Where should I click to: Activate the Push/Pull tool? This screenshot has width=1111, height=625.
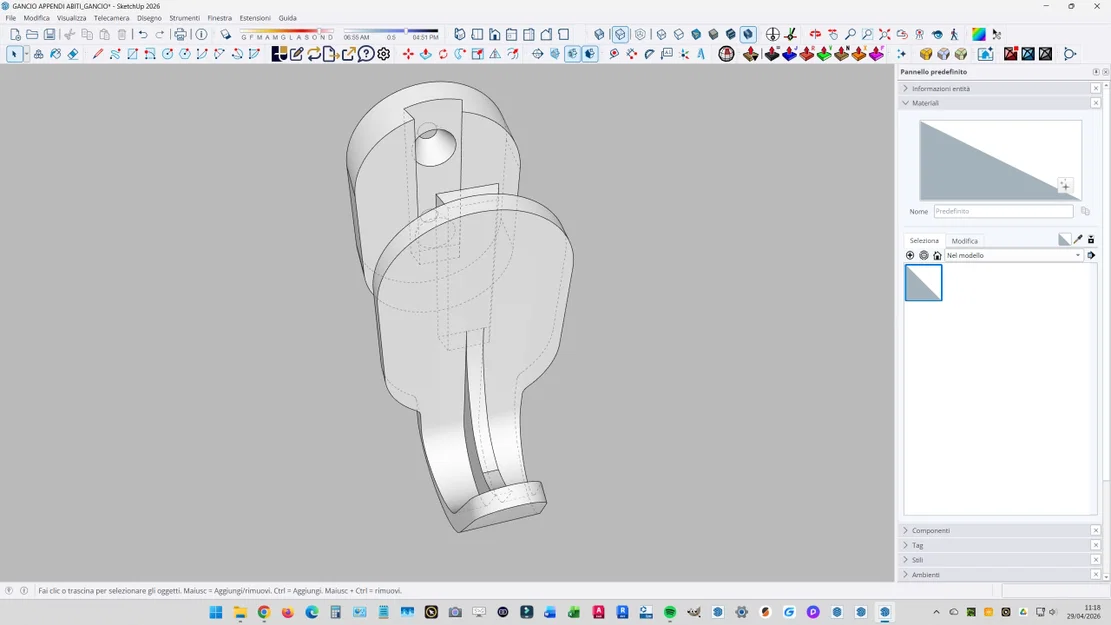tap(426, 54)
